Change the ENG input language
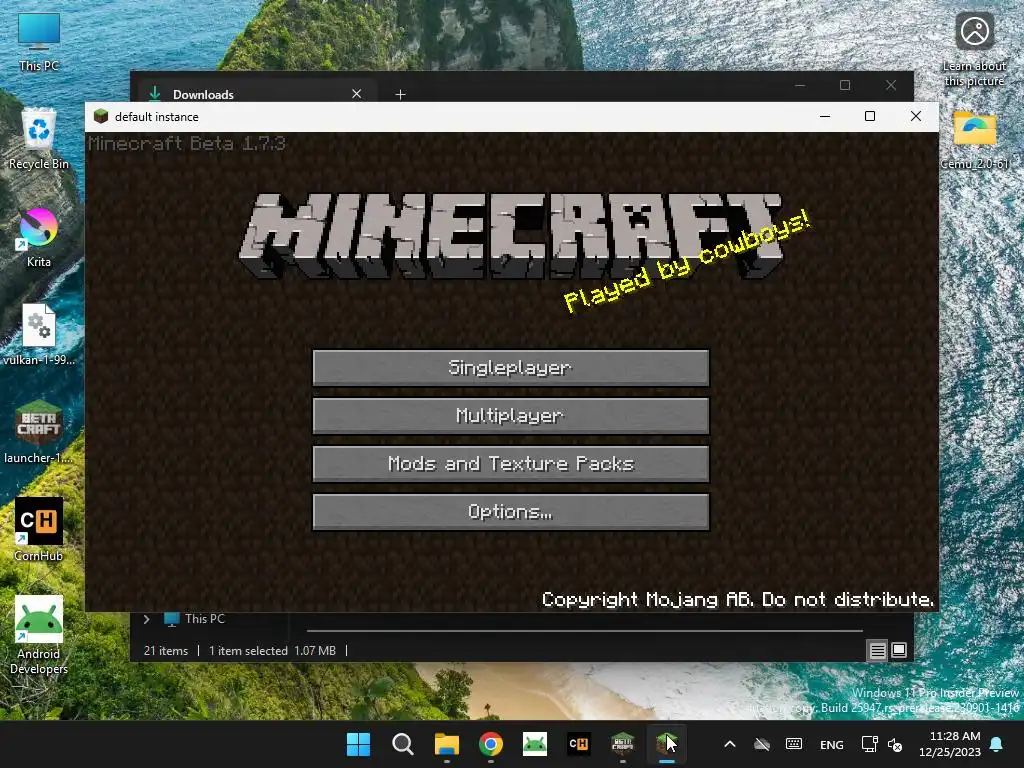Image resolution: width=1024 pixels, height=768 pixels. coord(831,744)
